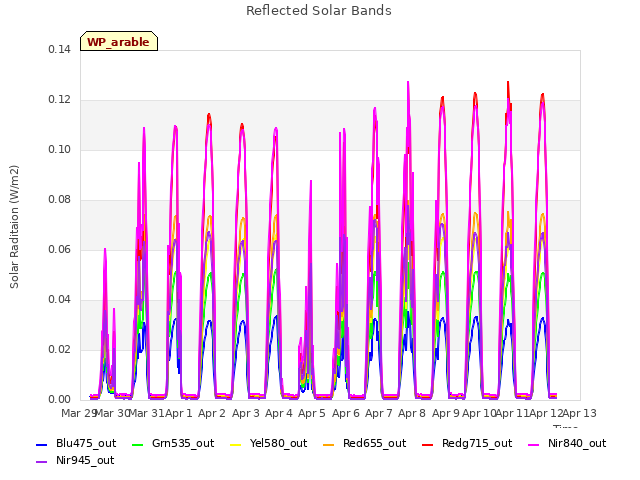Click the 0.04 y-axis tick label
This screenshot has width=640, height=480.
click(59, 300)
